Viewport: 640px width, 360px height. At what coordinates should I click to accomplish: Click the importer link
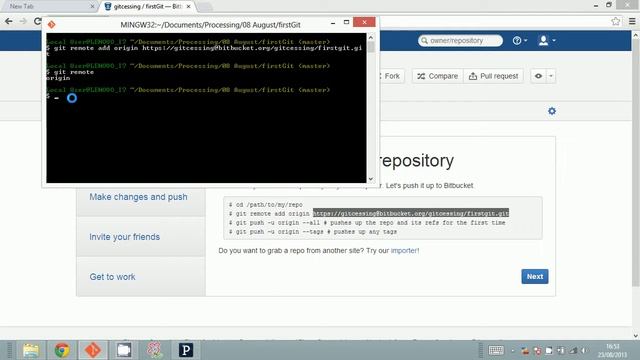(x=404, y=251)
